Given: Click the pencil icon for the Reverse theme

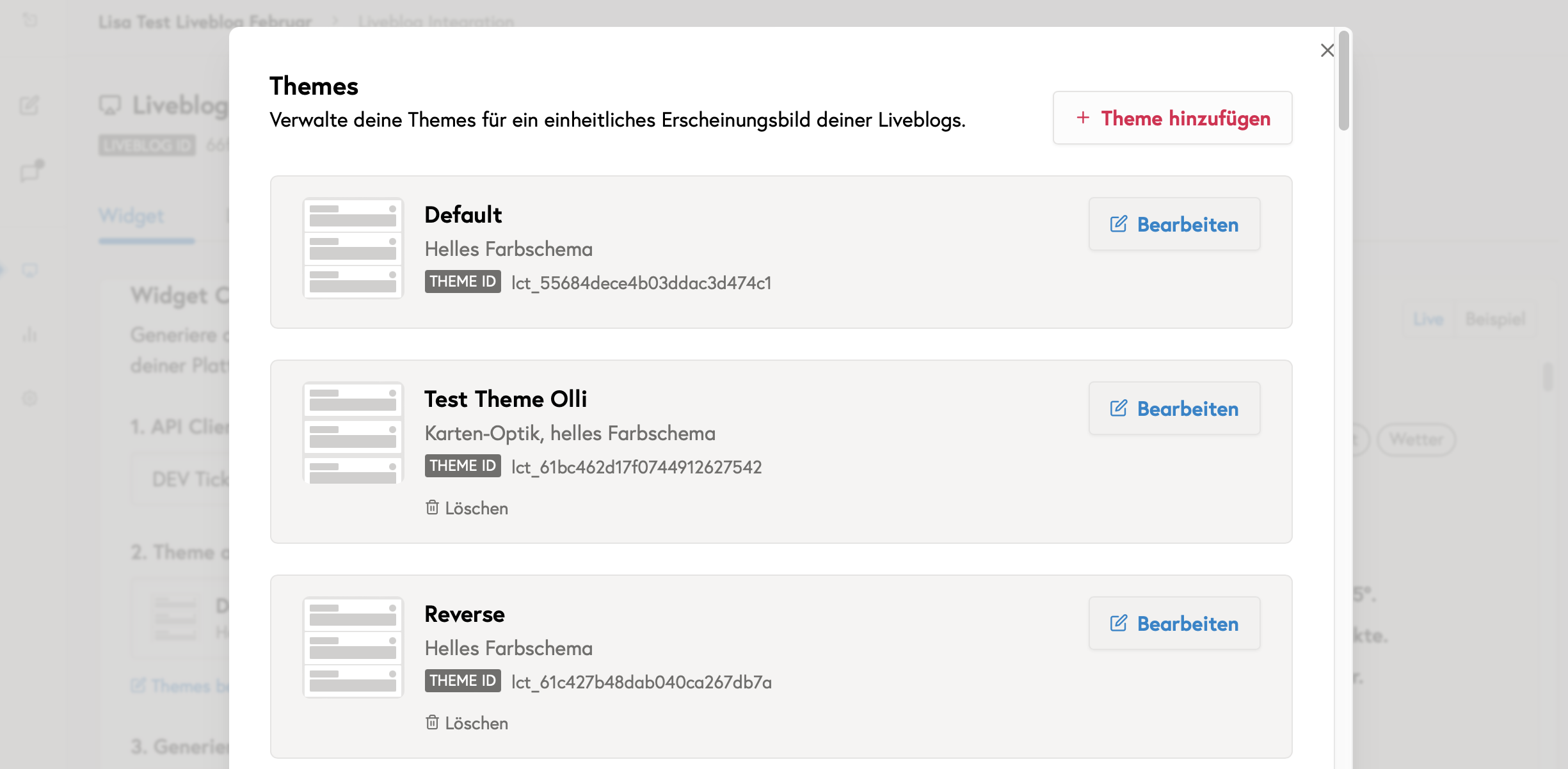Looking at the screenshot, I should coord(1119,623).
